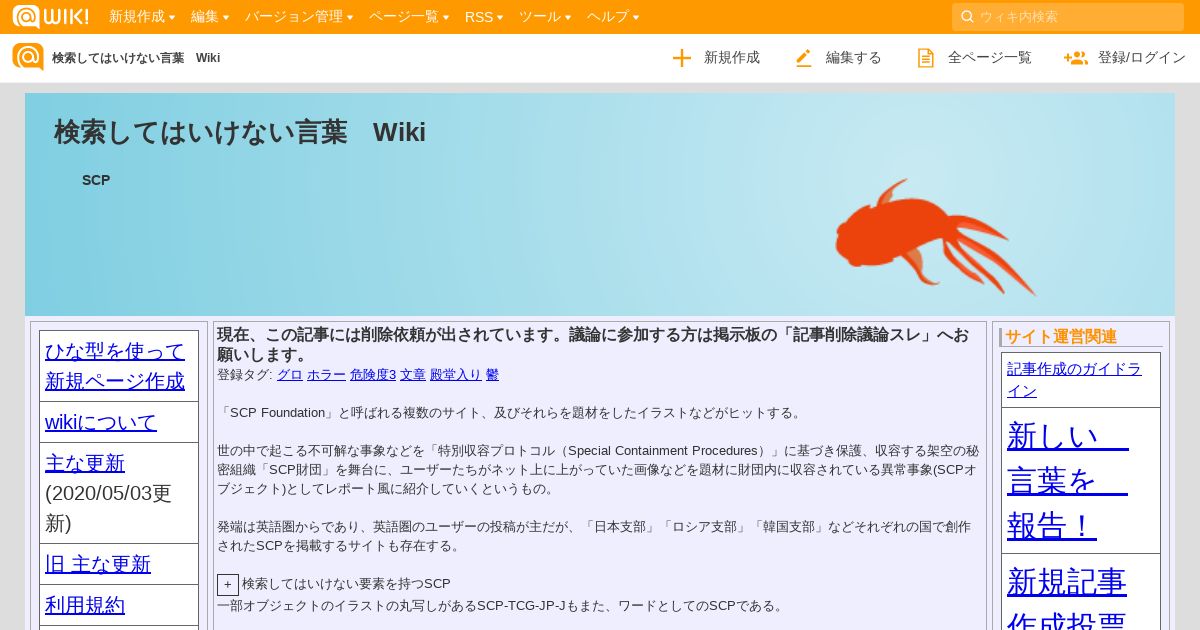Click the deletion request notice heading

(x=593, y=345)
